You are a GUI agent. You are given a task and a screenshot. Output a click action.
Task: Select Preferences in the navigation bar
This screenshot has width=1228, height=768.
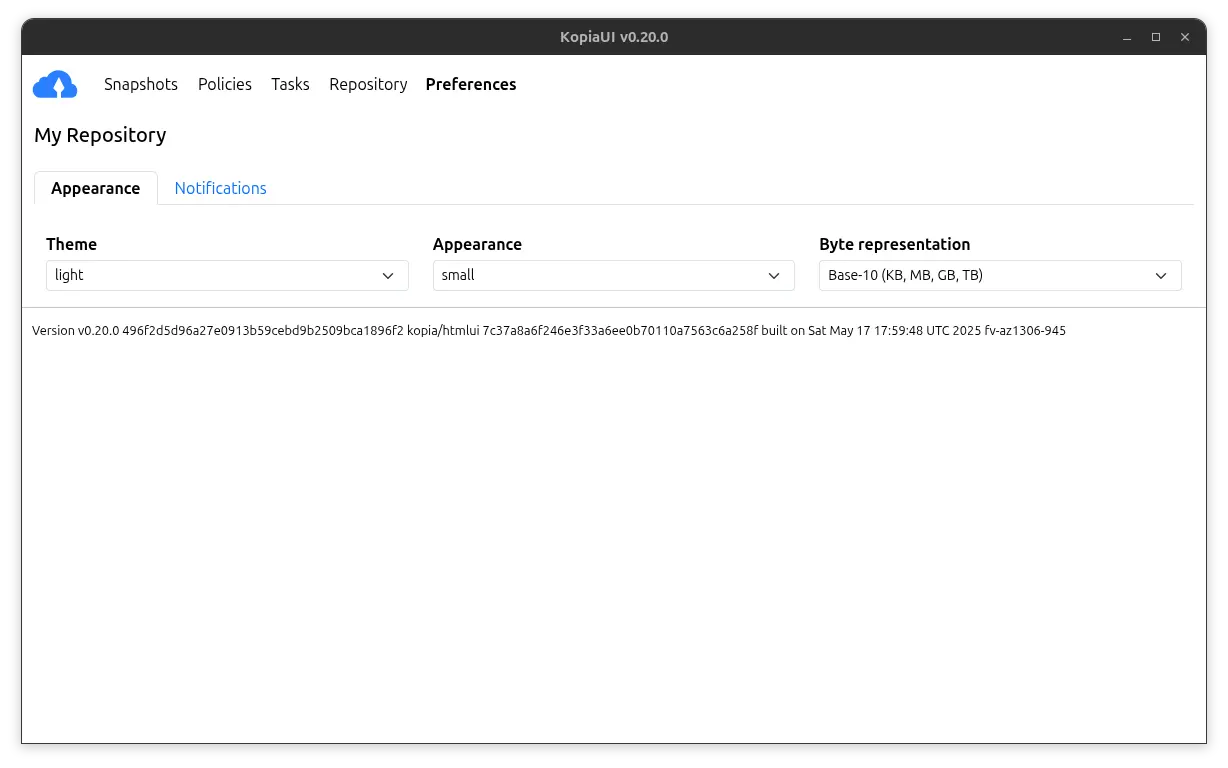471,85
